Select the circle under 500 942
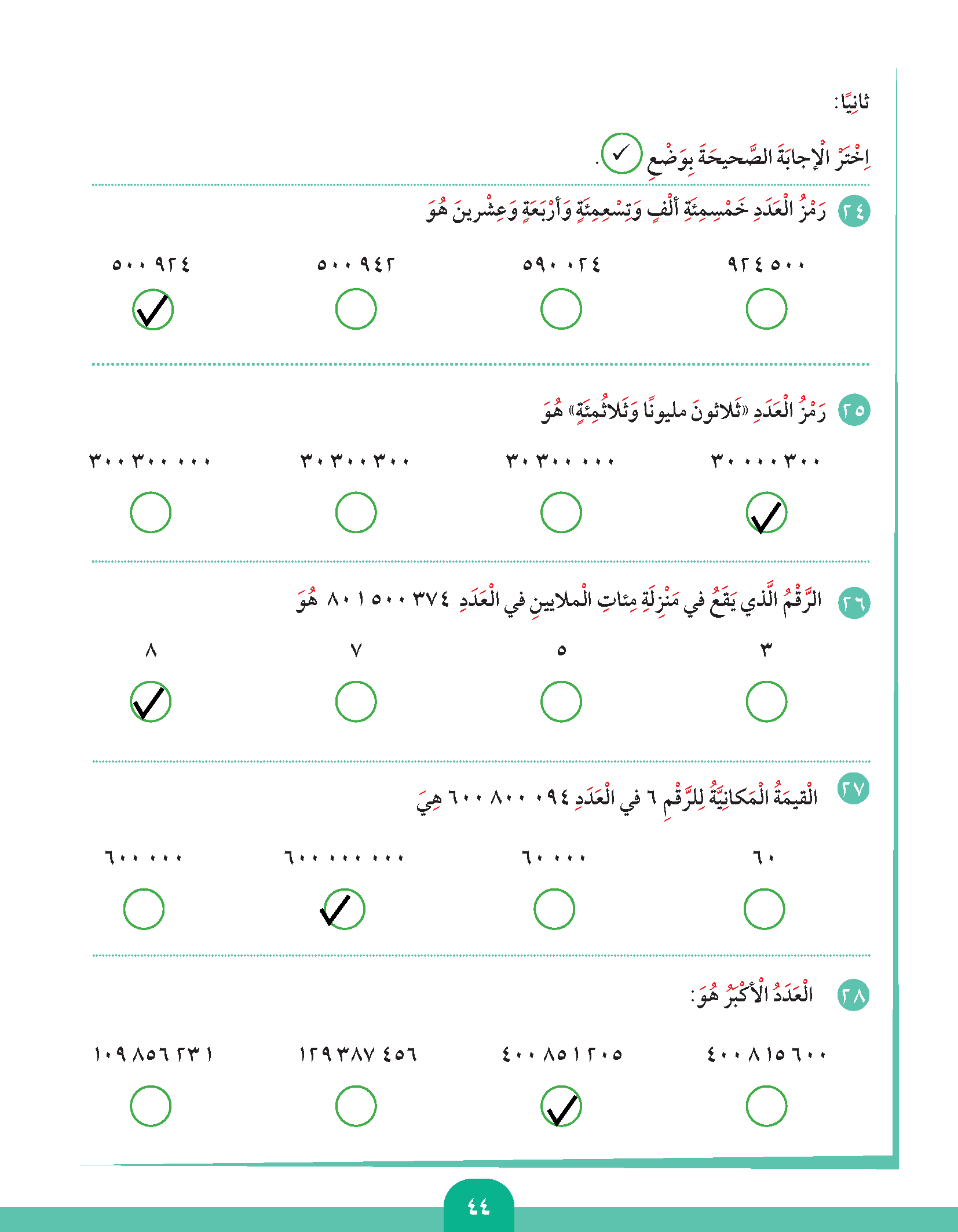Image resolution: width=958 pixels, height=1232 pixels. (x=356, y=309)
